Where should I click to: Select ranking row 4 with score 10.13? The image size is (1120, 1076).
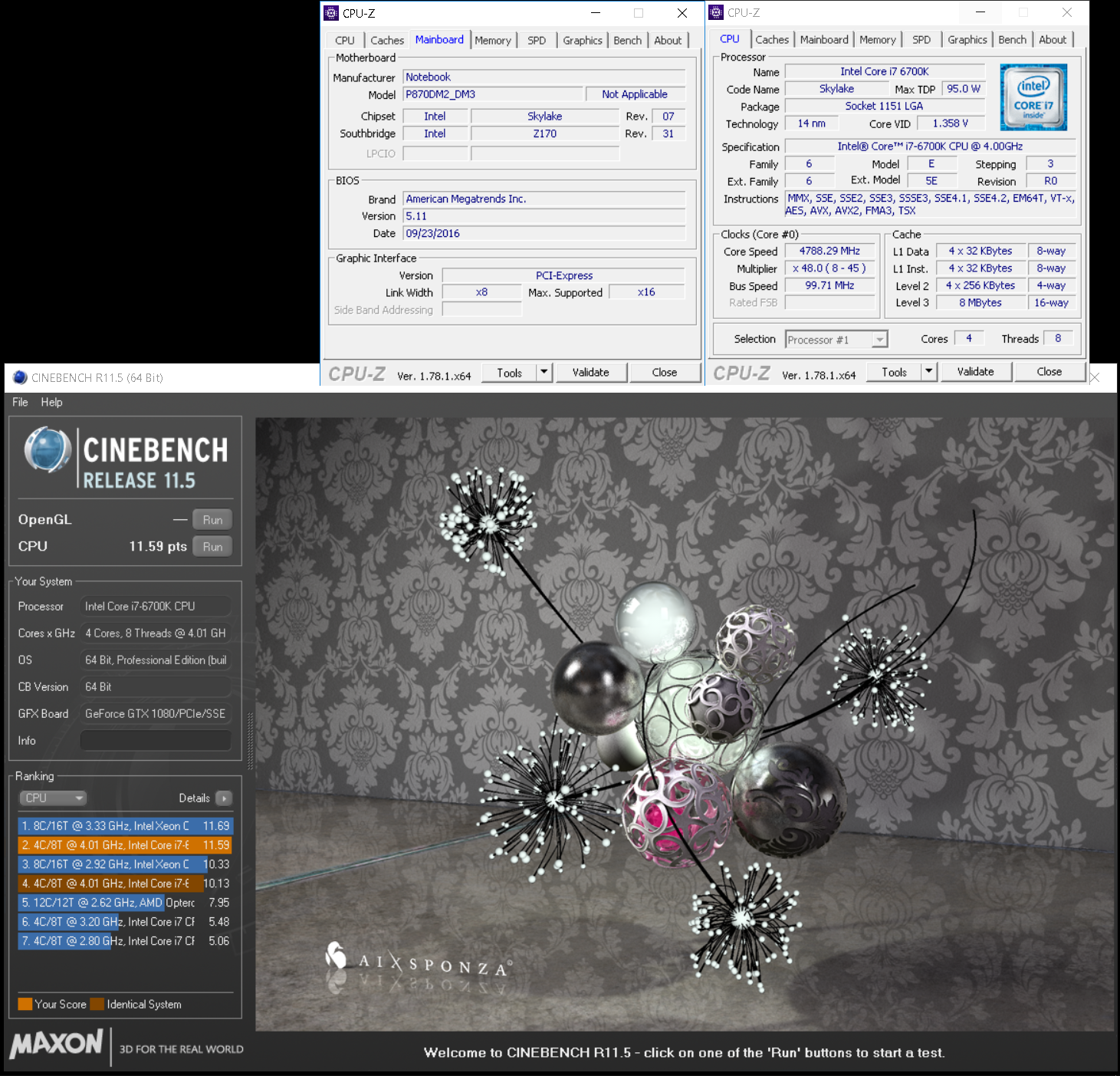125,884
